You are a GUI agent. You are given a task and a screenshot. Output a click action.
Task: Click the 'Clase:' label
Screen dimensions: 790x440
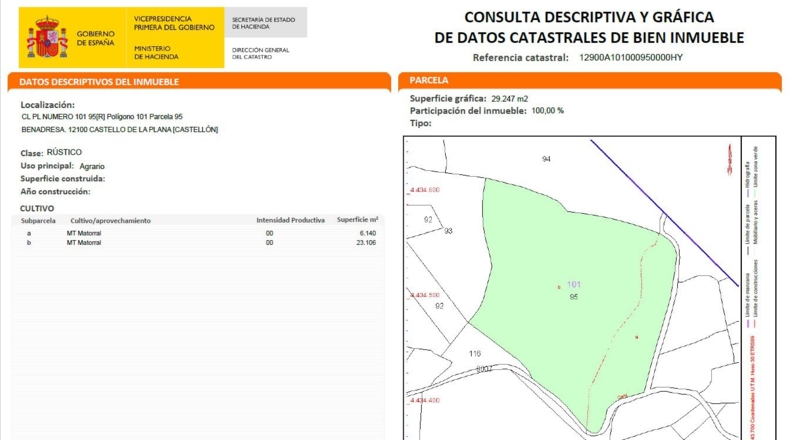(31, 153)
